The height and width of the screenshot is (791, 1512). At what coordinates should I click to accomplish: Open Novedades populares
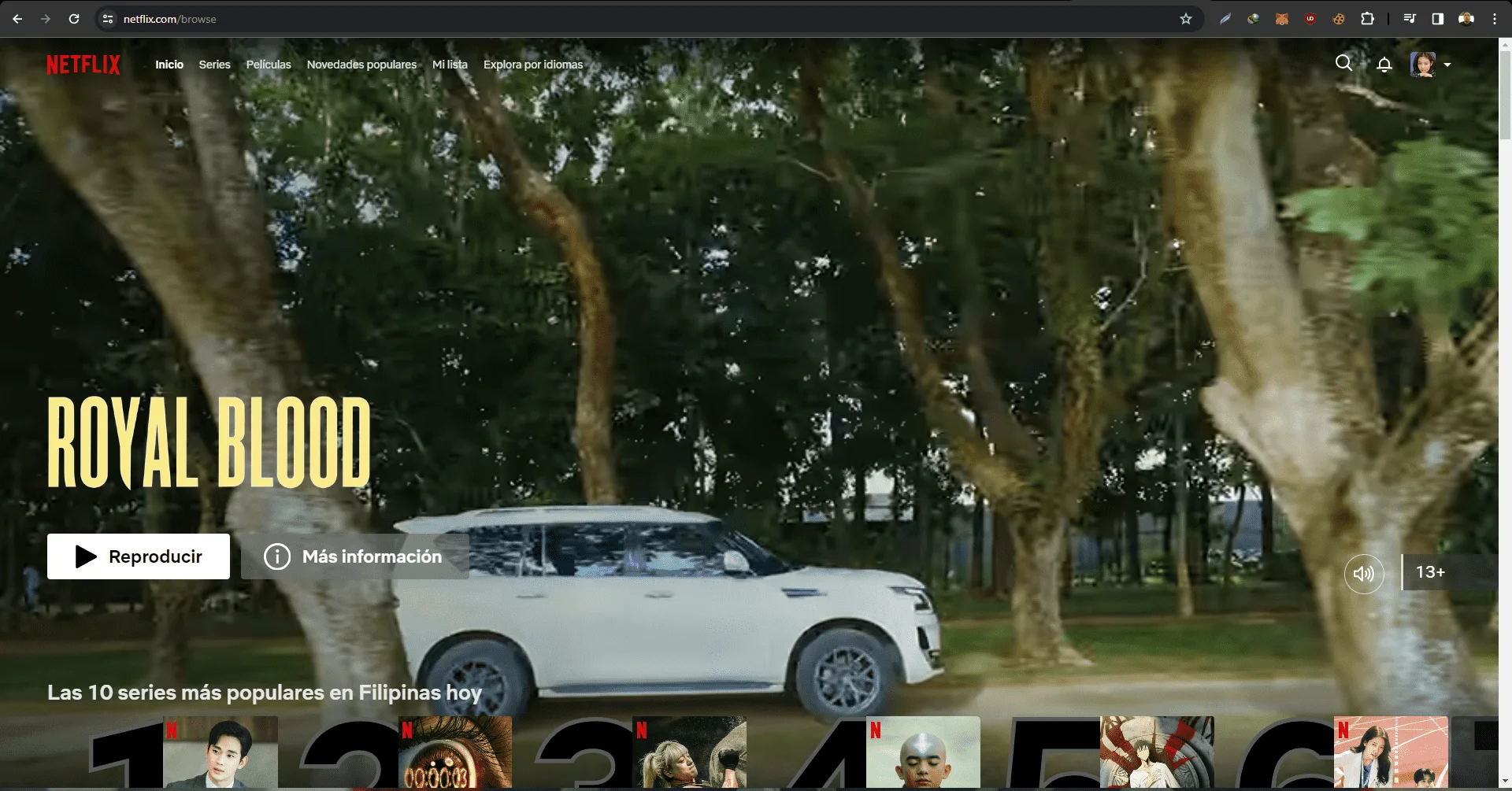coord(361,65)
